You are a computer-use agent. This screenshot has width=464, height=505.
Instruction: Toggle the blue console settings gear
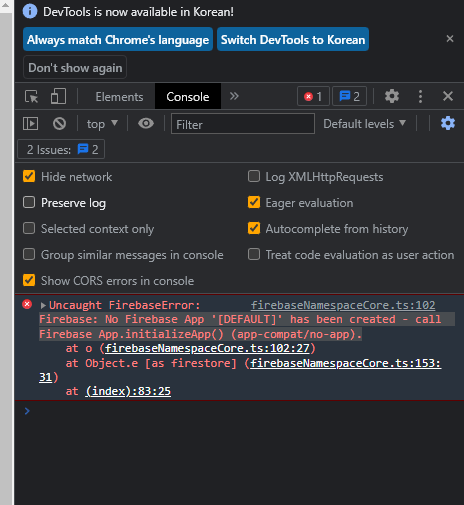448,123
